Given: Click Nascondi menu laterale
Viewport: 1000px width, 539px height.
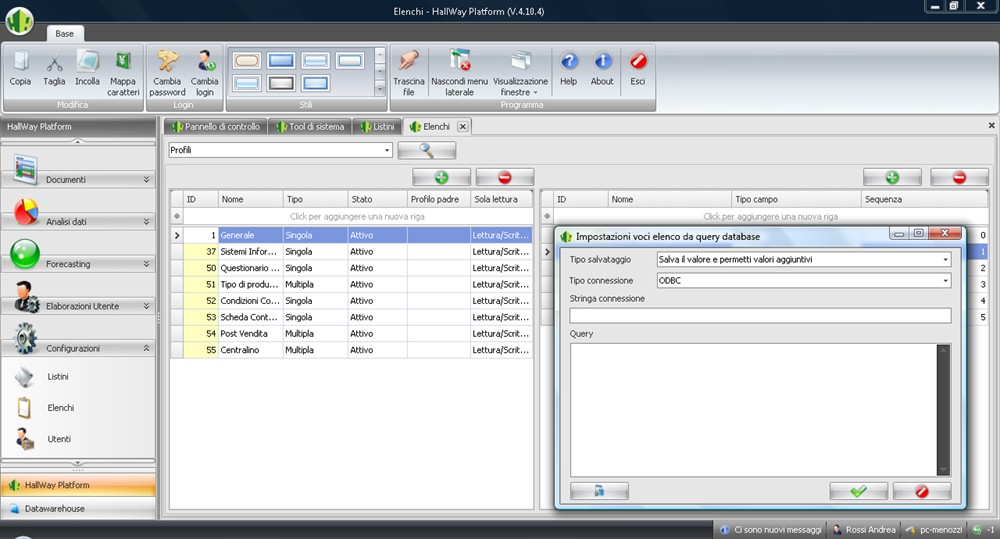Looking at the screenshot, I should pos(459,73).
